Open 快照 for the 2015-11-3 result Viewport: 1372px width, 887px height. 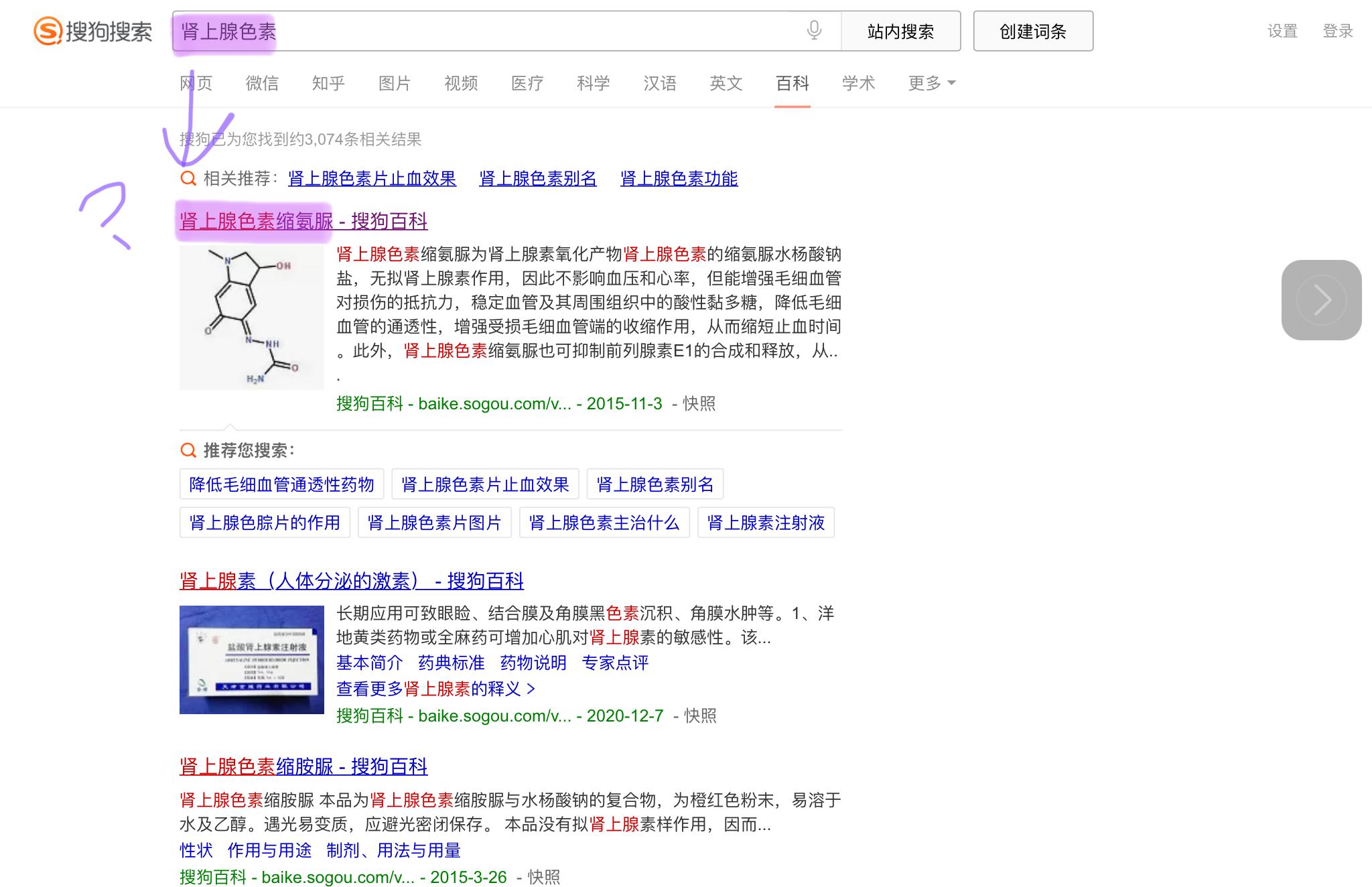[x=699, y=404]
